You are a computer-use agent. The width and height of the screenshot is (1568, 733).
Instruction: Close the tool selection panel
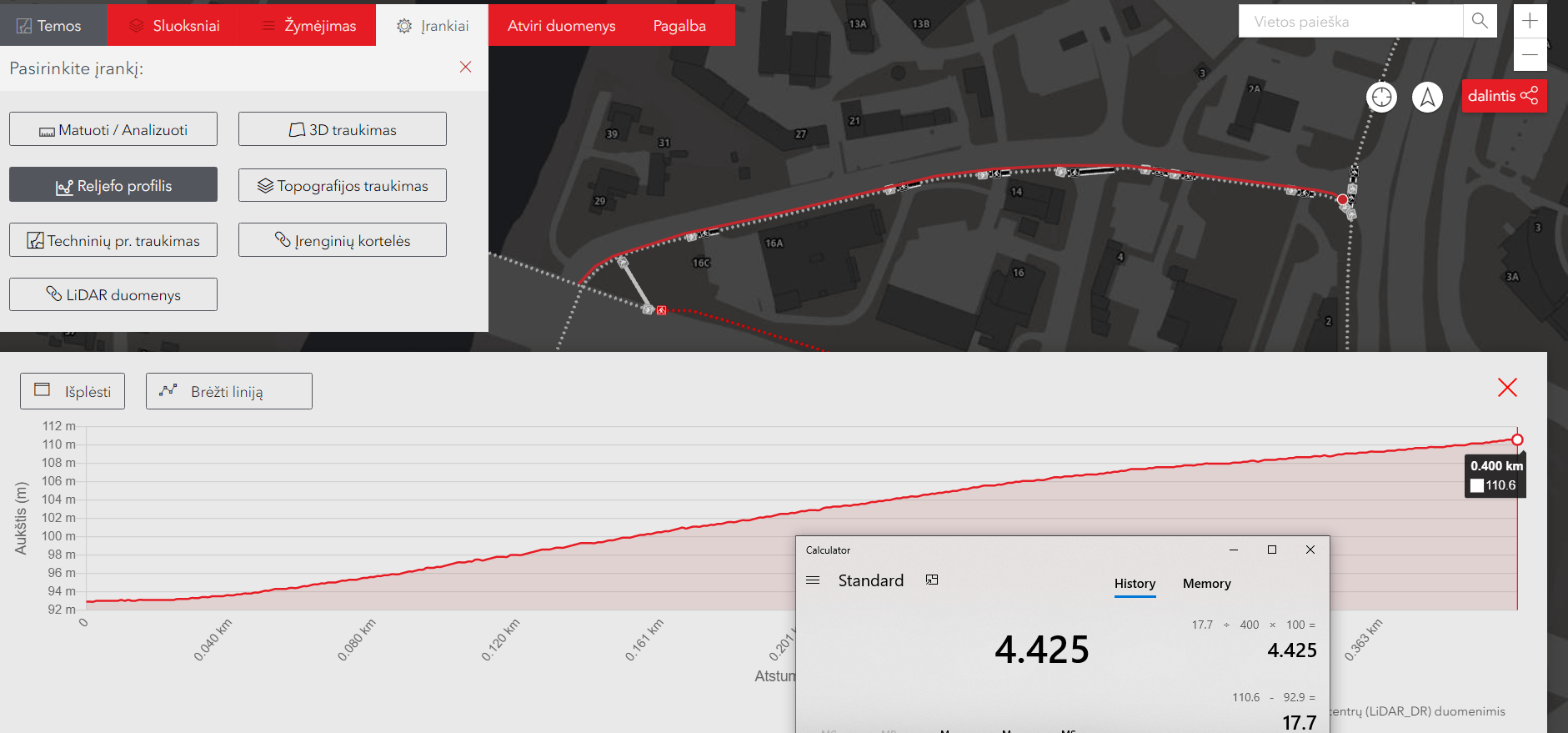pyautogui.click(x=465, y=68)
